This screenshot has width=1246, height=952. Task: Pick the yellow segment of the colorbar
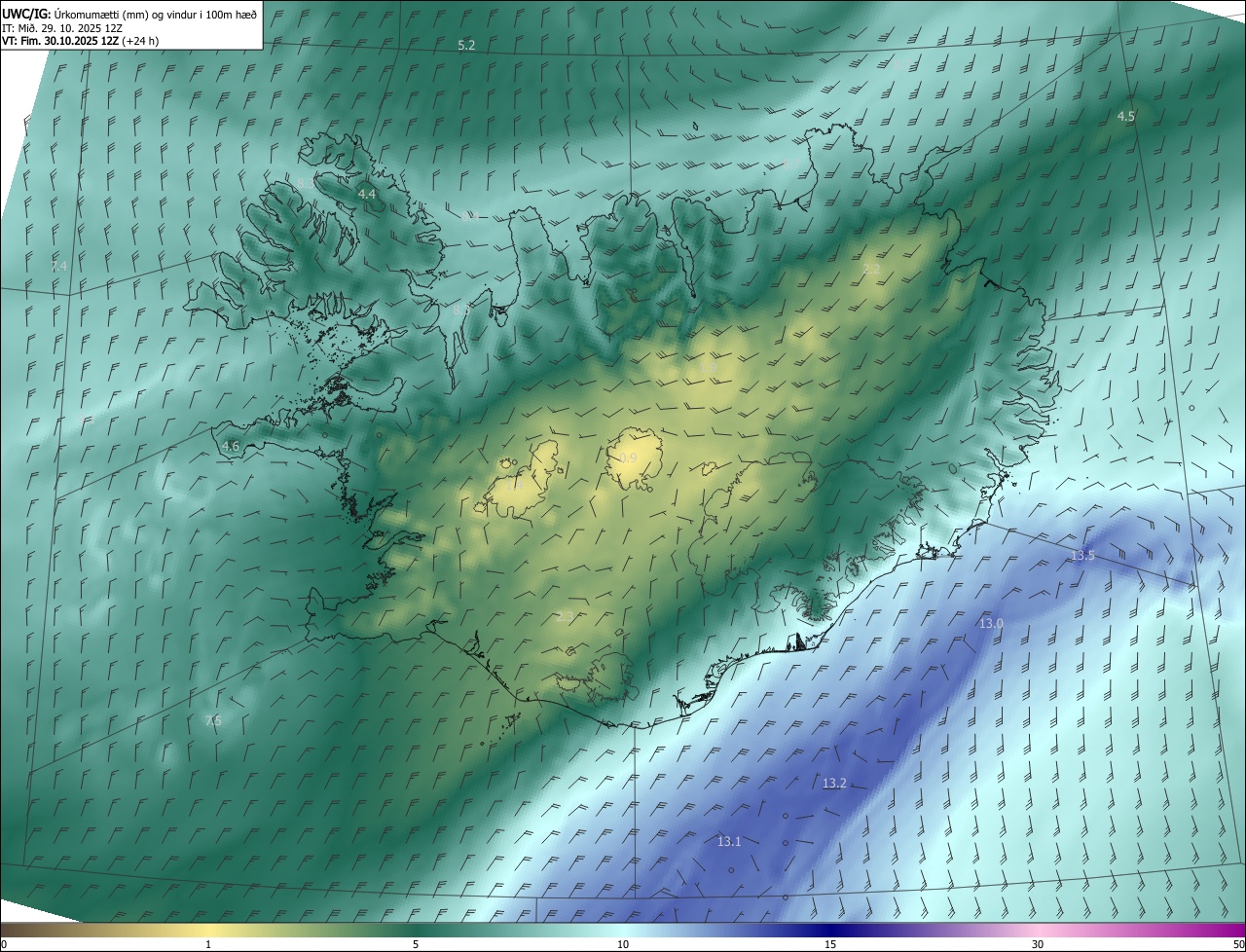point(209,930)
